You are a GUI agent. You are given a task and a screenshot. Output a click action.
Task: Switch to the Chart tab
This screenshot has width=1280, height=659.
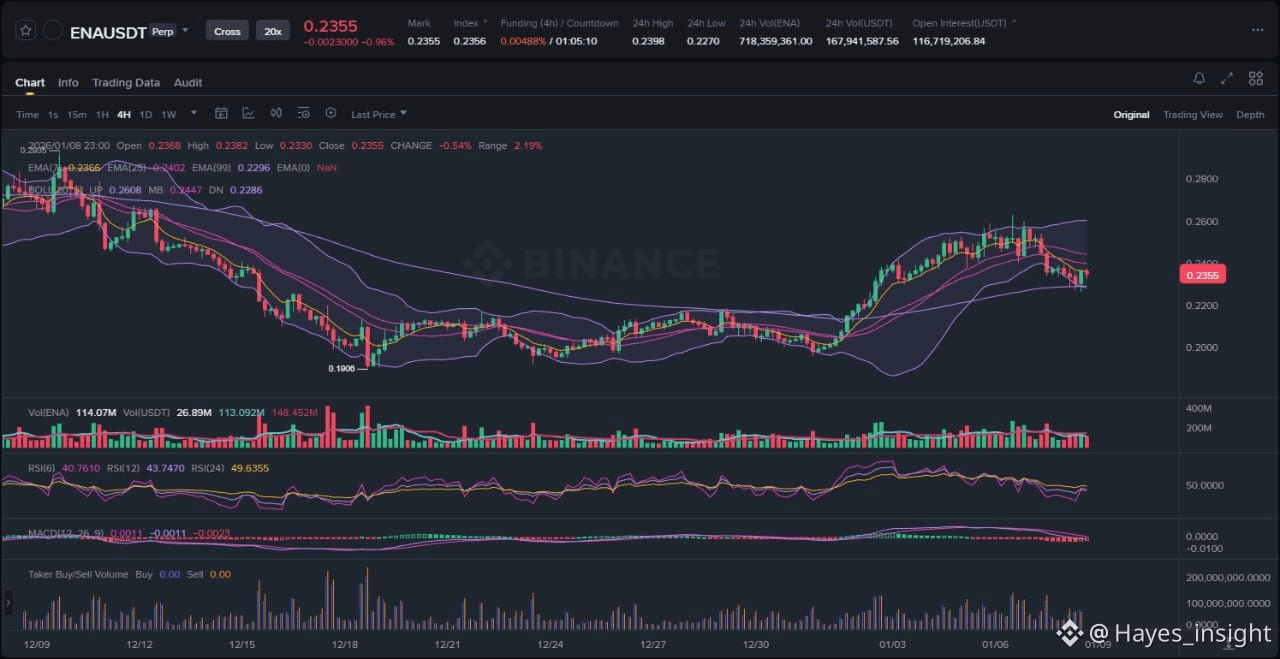[30, 83]
